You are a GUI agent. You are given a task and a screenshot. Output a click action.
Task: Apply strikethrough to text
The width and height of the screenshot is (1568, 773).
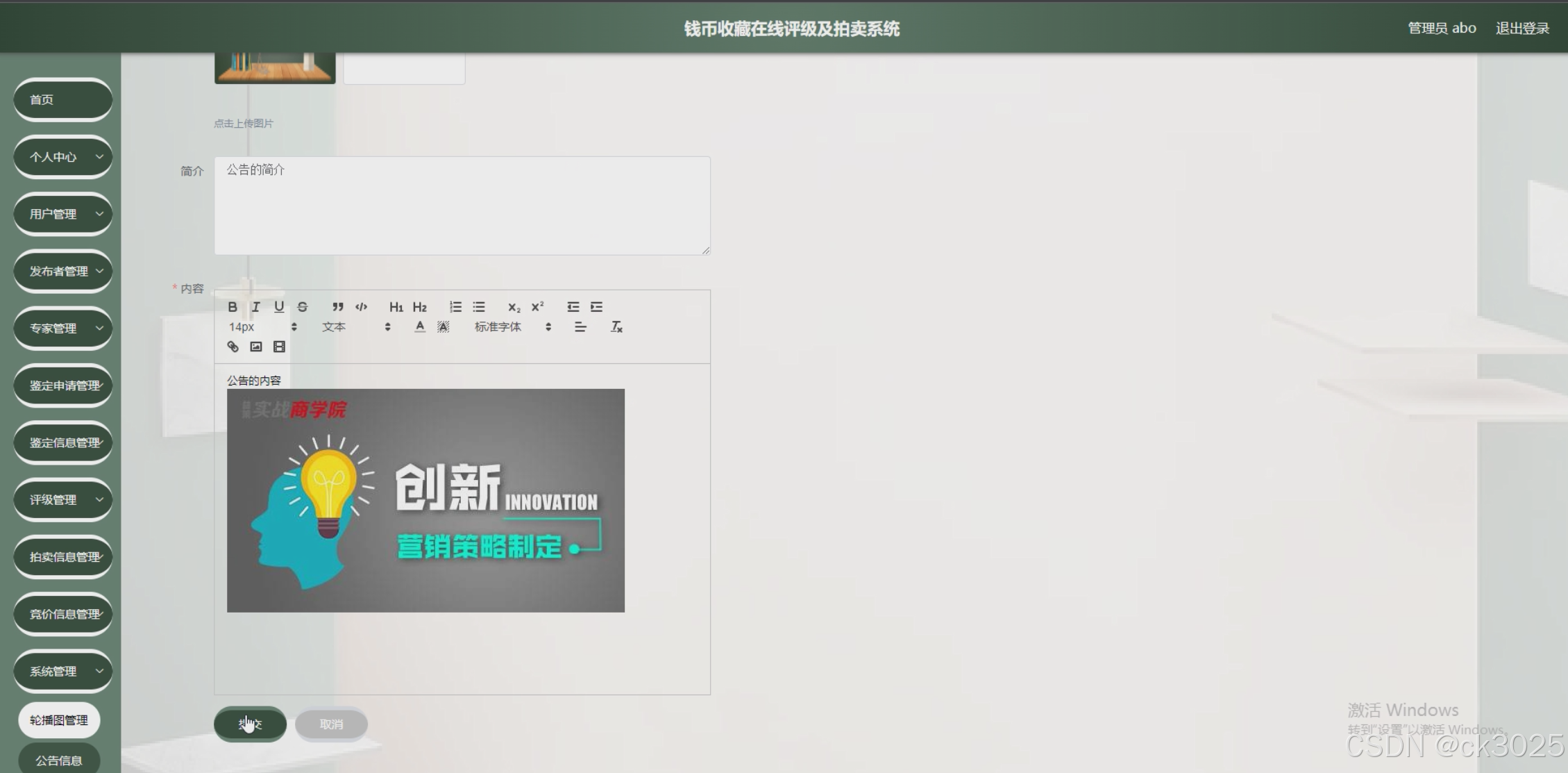point(303,307)
